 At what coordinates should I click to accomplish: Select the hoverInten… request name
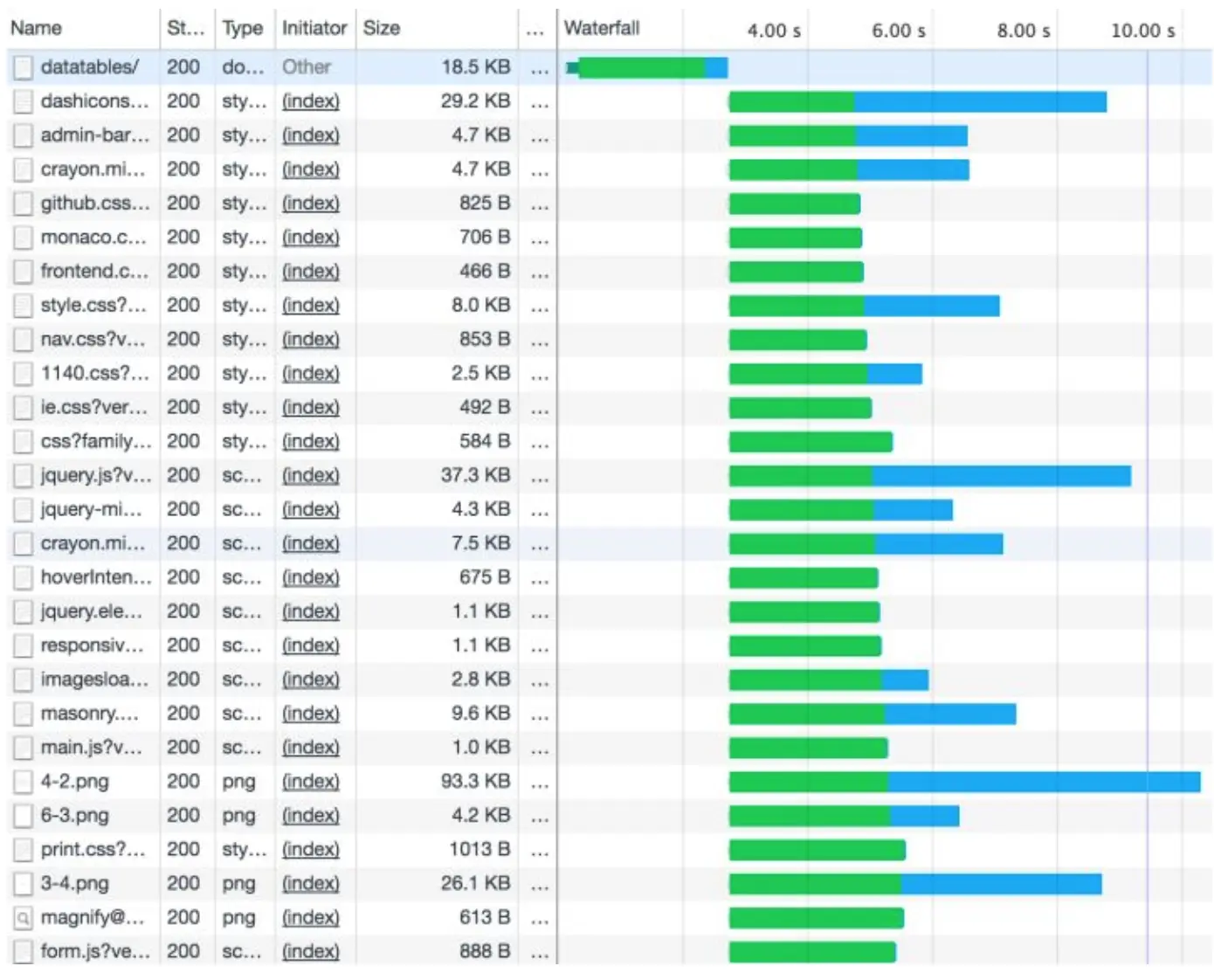(96, 577)
